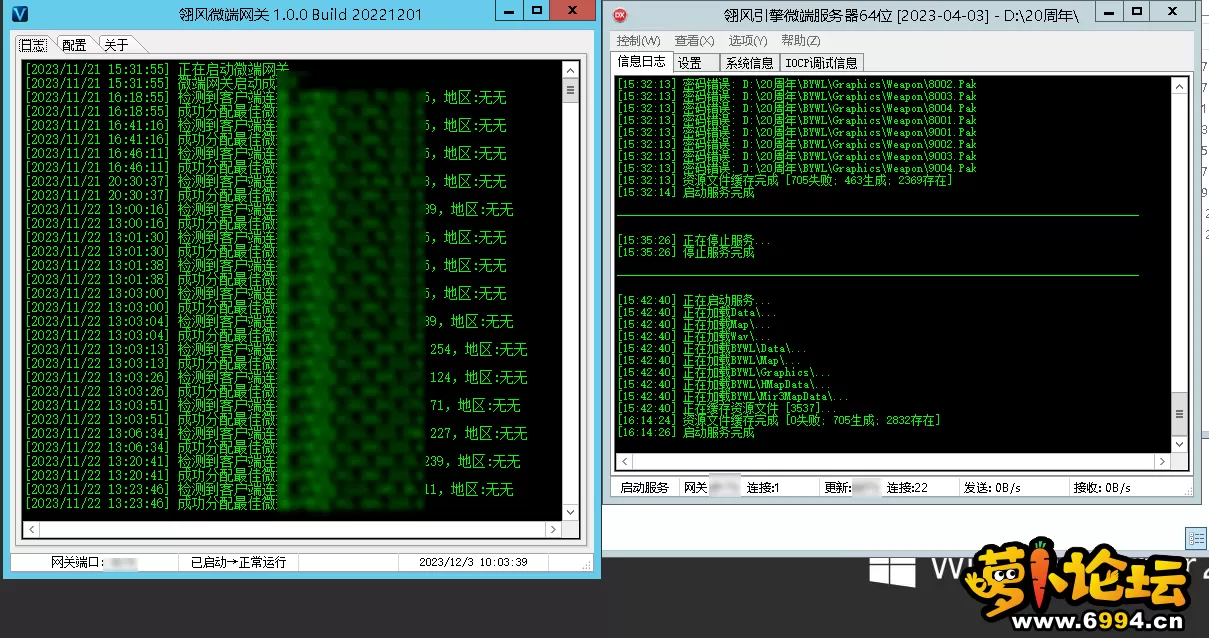1209x638 pixels.
Task: Click the 已启动→正常运行 status text
Action: 238,562
